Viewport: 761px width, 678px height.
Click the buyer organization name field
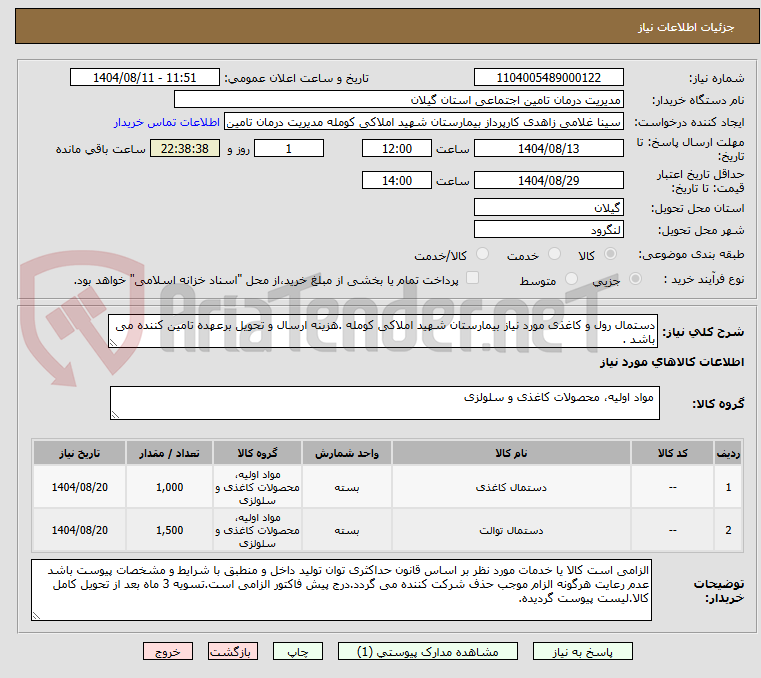[x=399, y=100]
